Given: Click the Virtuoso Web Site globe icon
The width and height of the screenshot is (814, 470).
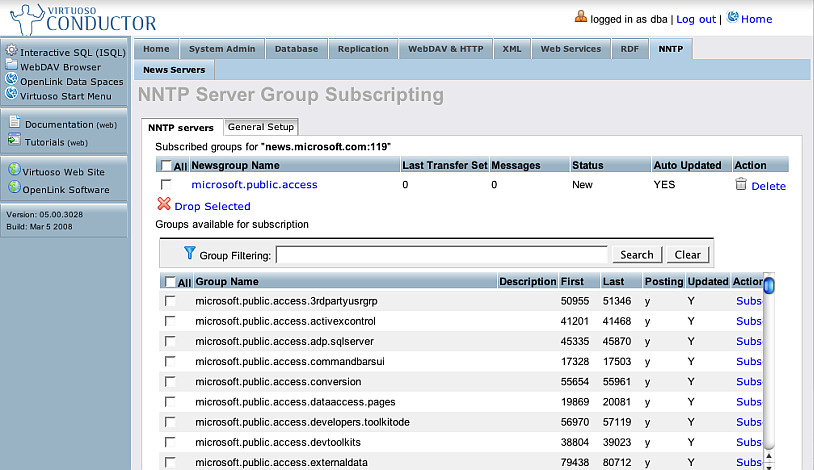Looking at the screenshot, I should point(14,171).
